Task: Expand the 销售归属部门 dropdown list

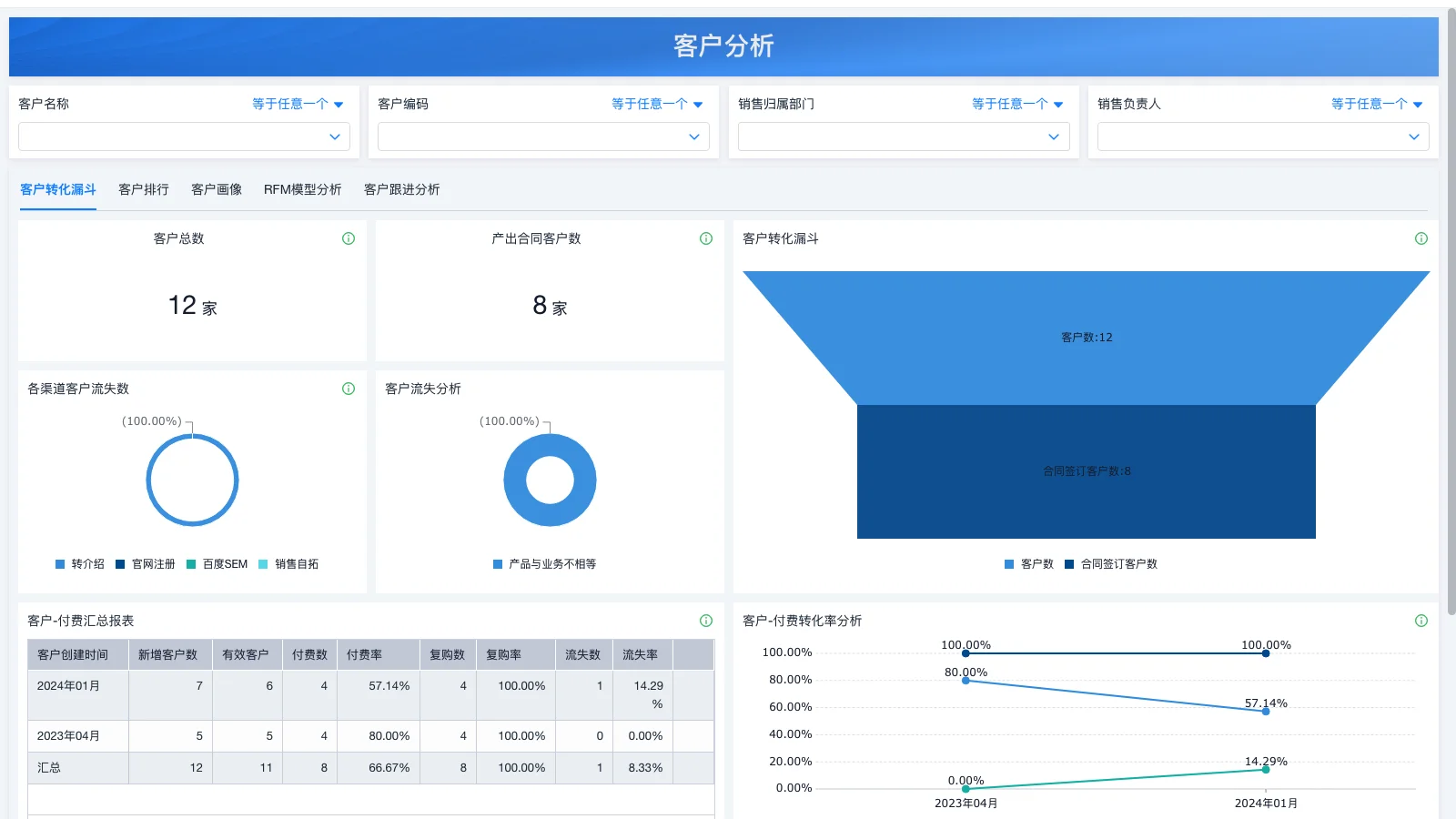Action: point(902,136)
